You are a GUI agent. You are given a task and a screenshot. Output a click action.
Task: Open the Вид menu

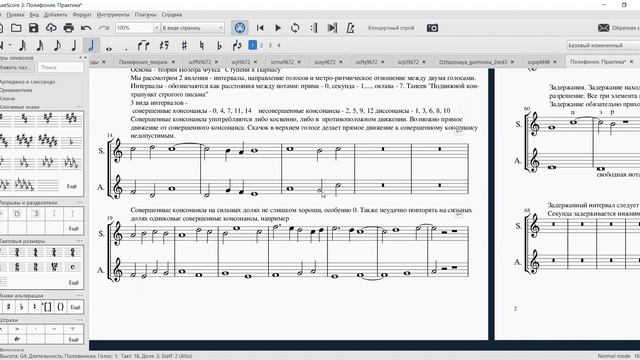34,14
